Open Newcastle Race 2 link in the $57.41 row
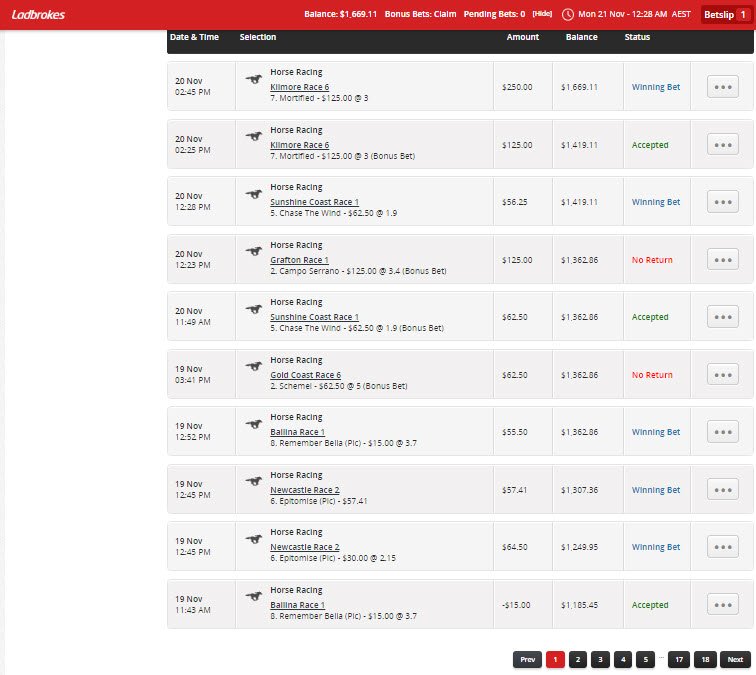The image size is (756, 675). (305, 489)
